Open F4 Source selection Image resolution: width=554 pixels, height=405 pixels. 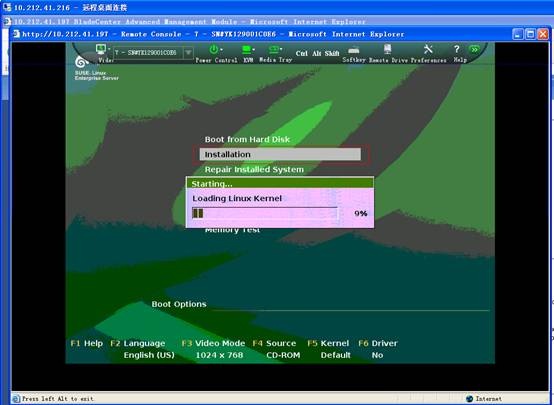tap(275, 343)
